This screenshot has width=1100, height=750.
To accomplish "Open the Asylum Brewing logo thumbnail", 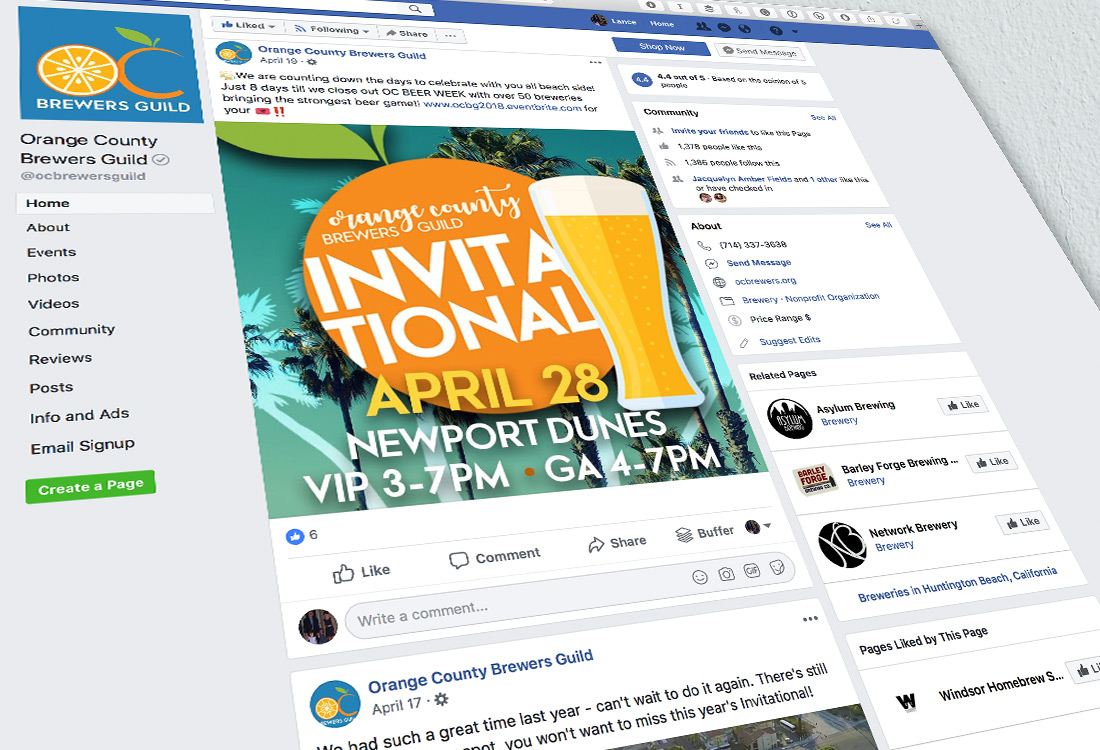I will point(789,419).
